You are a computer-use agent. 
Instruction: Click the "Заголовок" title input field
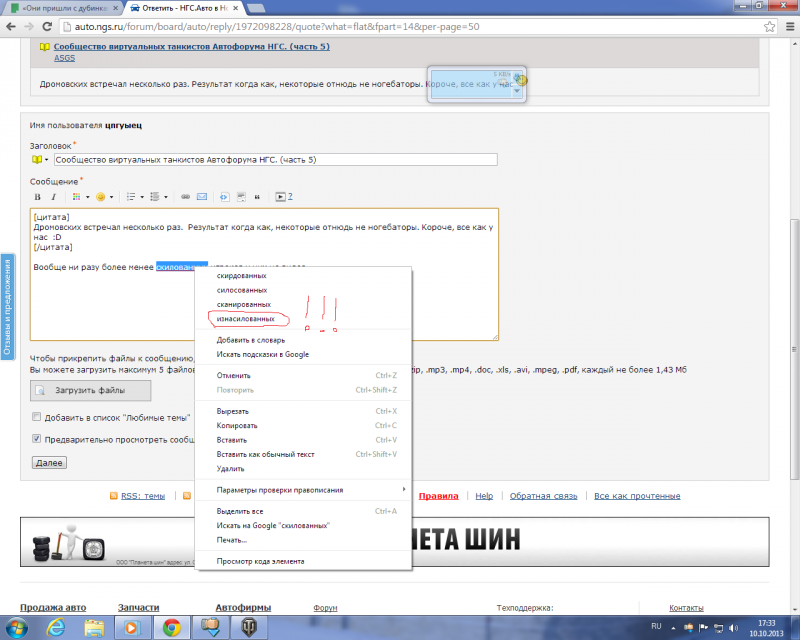coord(275,160)
